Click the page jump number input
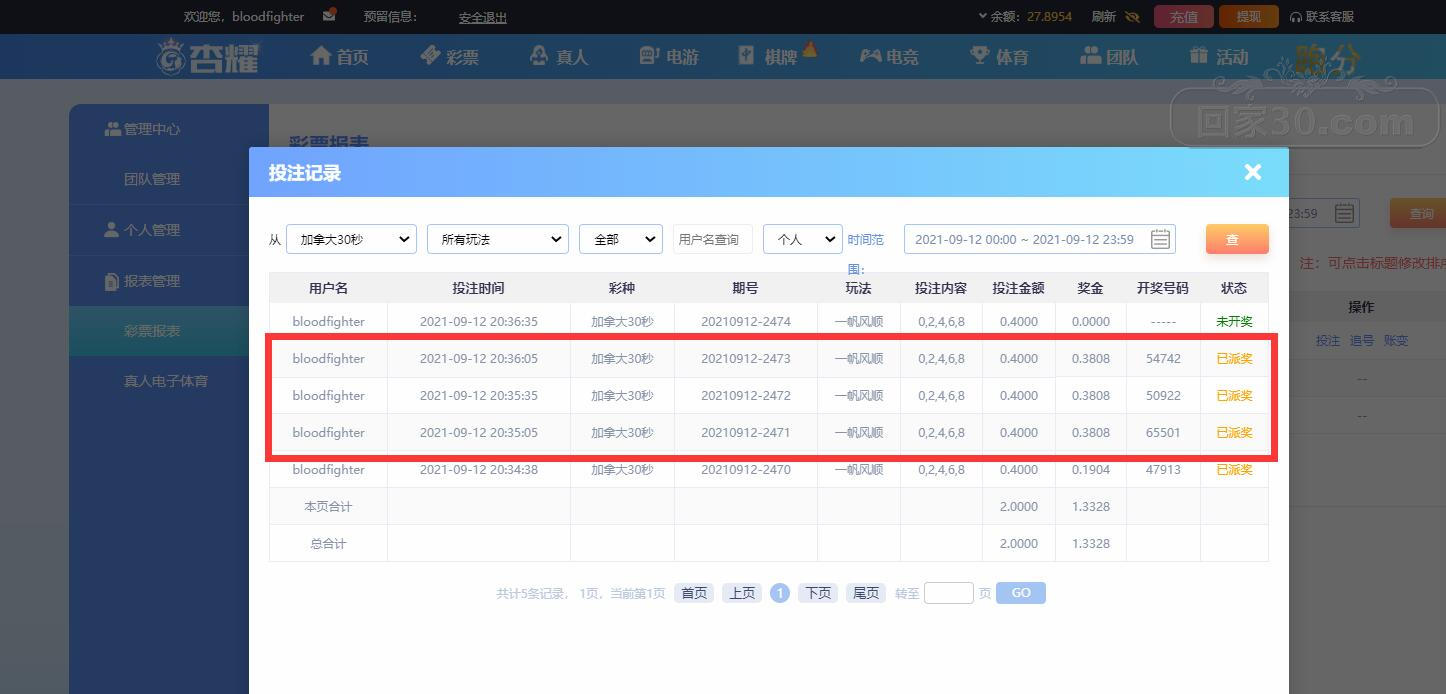 (949, 593)
